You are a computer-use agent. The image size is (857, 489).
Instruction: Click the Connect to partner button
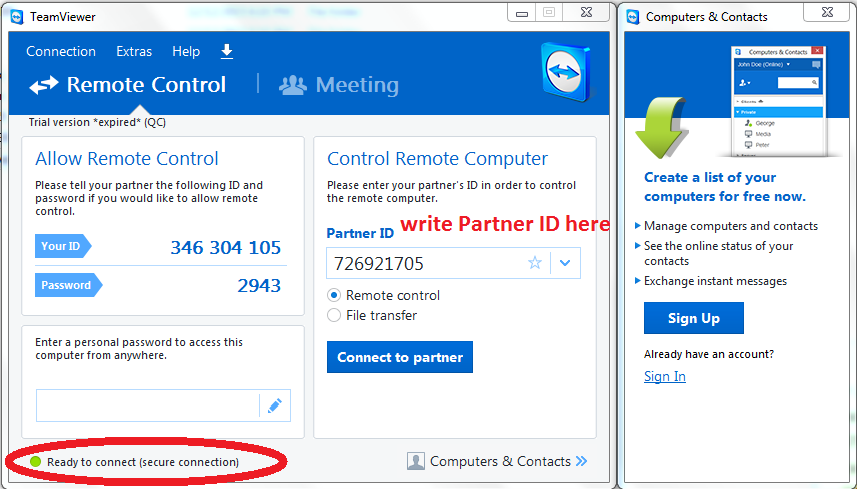(x=400, y=357)
